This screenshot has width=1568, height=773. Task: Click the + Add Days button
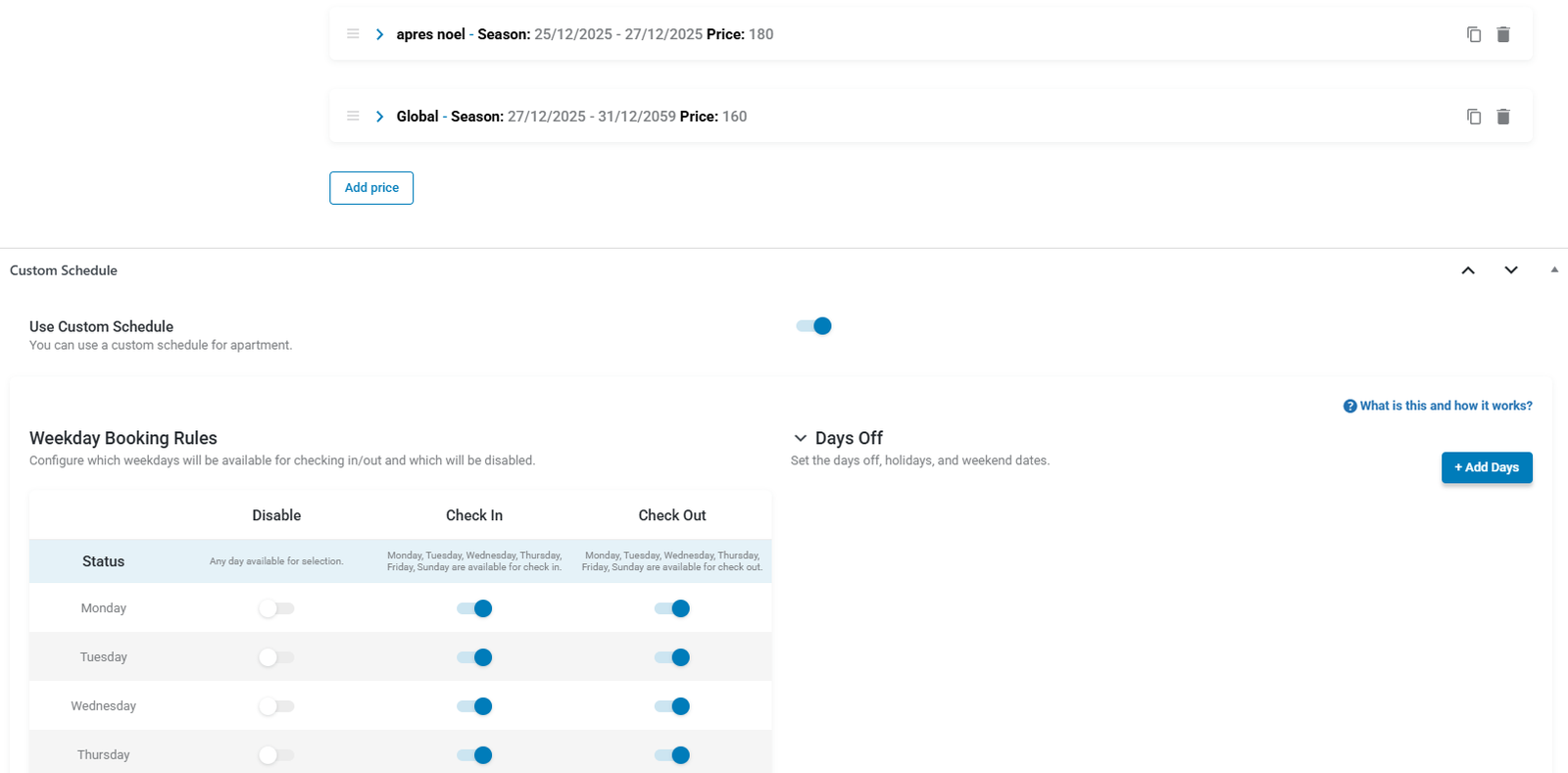[x=1486, y=467]
